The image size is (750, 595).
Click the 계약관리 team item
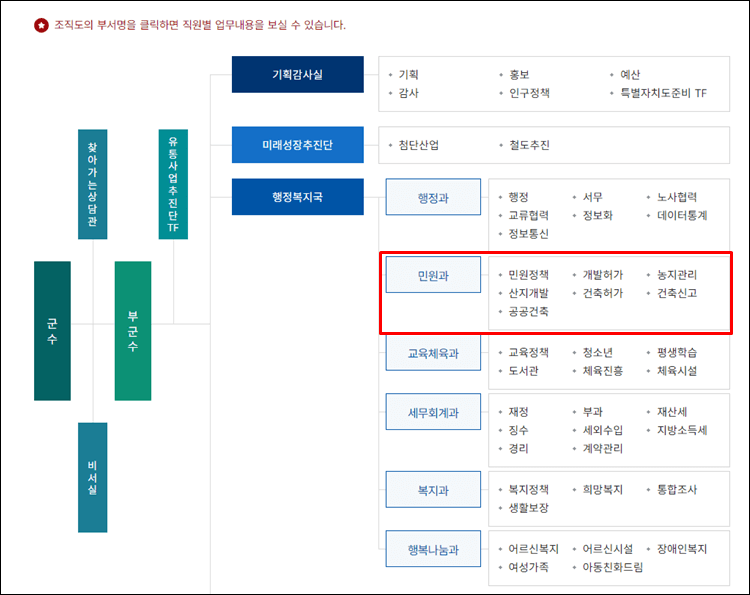[603, 448]
